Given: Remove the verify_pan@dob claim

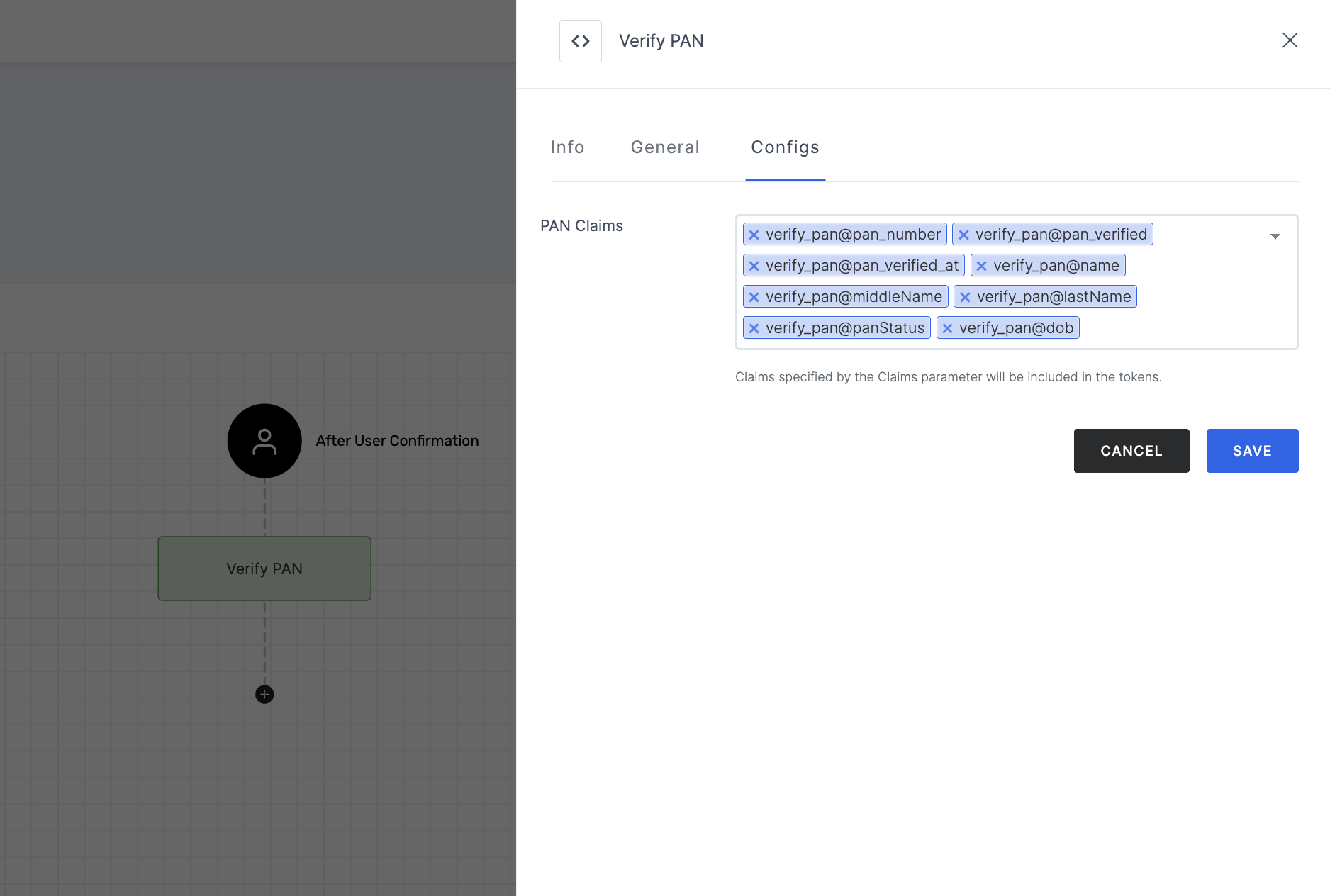Looking at the screenshot, I should pyautogui.click(x=948, y=328).
